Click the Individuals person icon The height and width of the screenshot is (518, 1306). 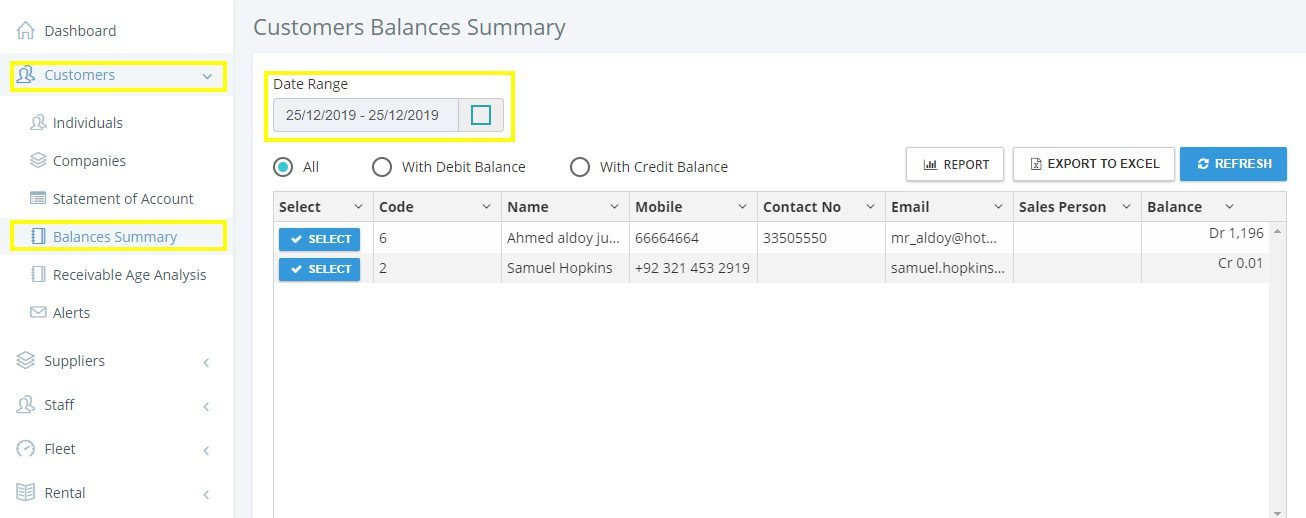coord(38,123)
